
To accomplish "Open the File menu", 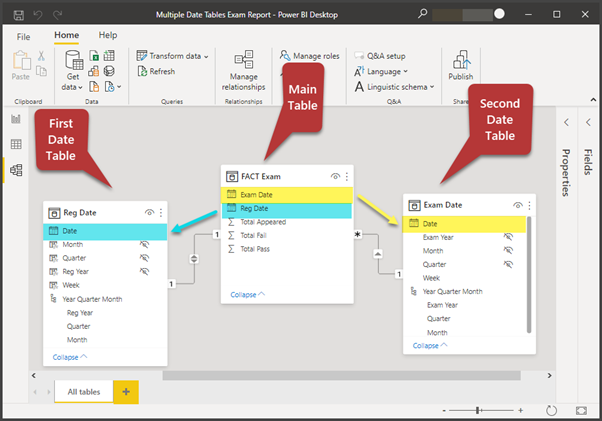I will [x=23, y=37].
